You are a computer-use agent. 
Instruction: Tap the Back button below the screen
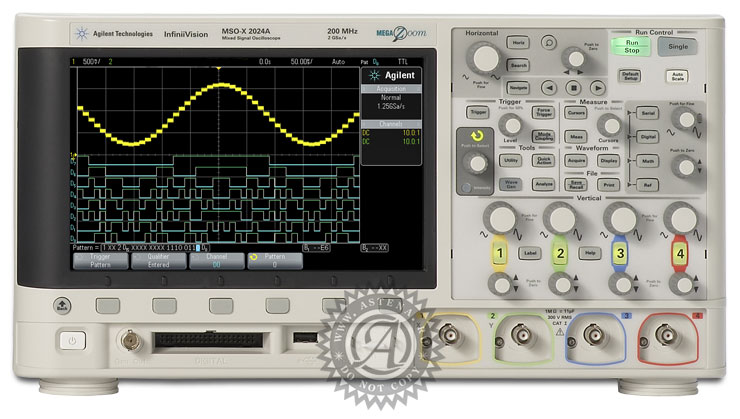(62, 306)
